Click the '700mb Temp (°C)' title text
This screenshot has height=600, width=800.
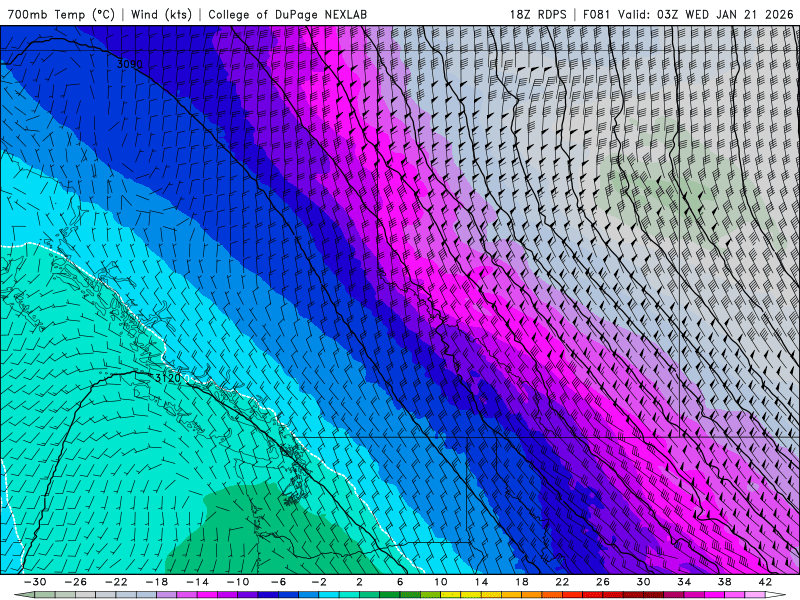(61, 14)
